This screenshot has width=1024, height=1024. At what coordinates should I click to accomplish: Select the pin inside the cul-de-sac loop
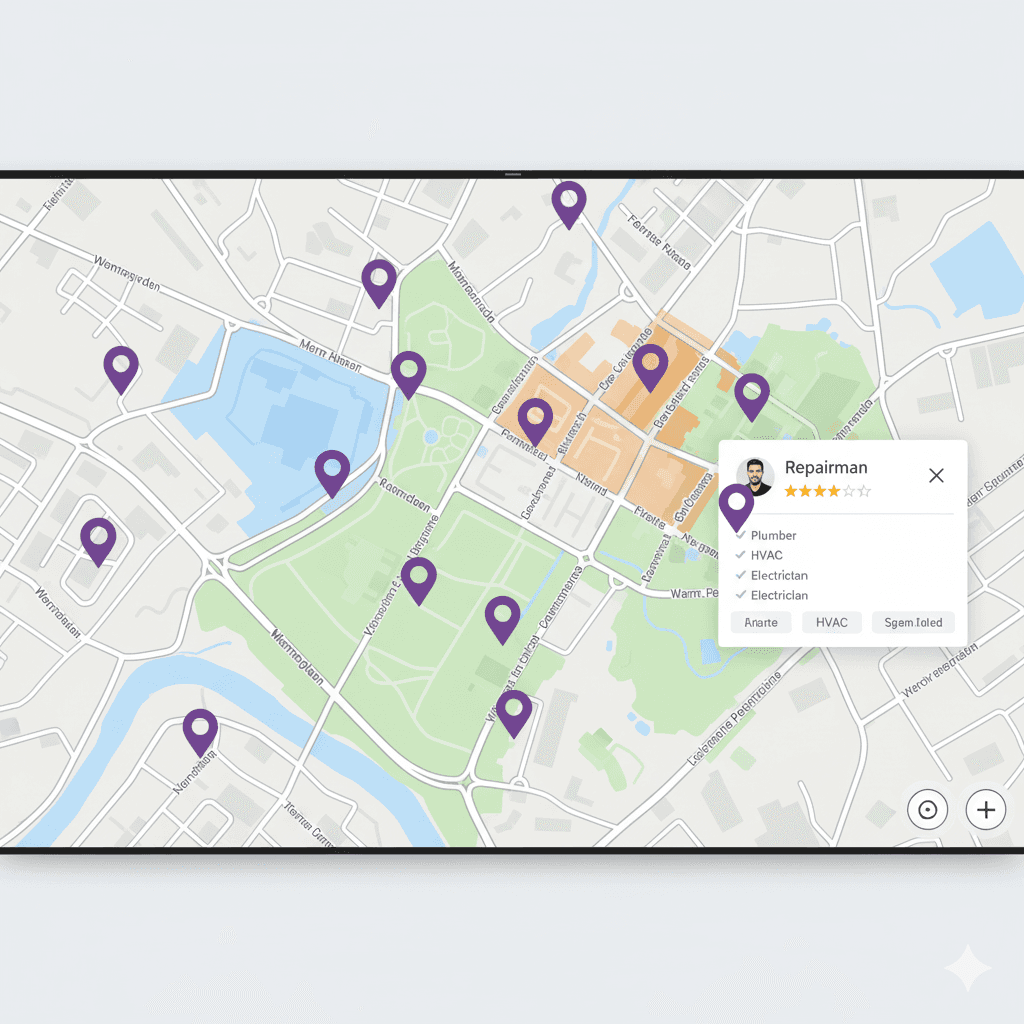(98, 539)
